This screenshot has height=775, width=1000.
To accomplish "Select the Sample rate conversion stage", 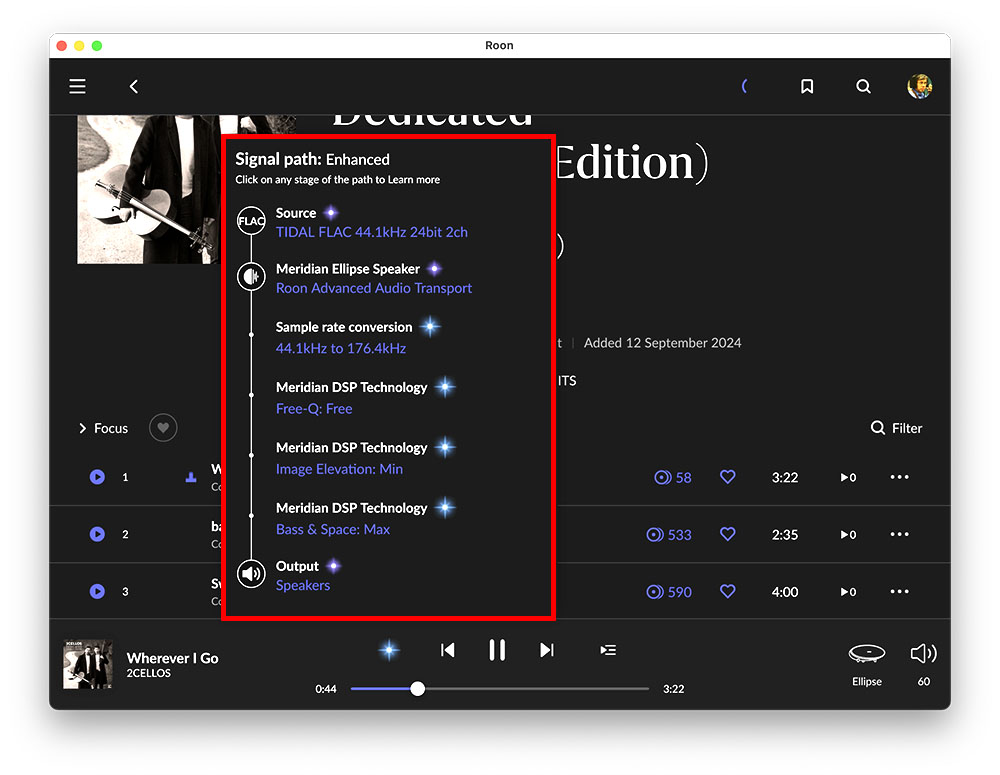I will pos(344,327).
